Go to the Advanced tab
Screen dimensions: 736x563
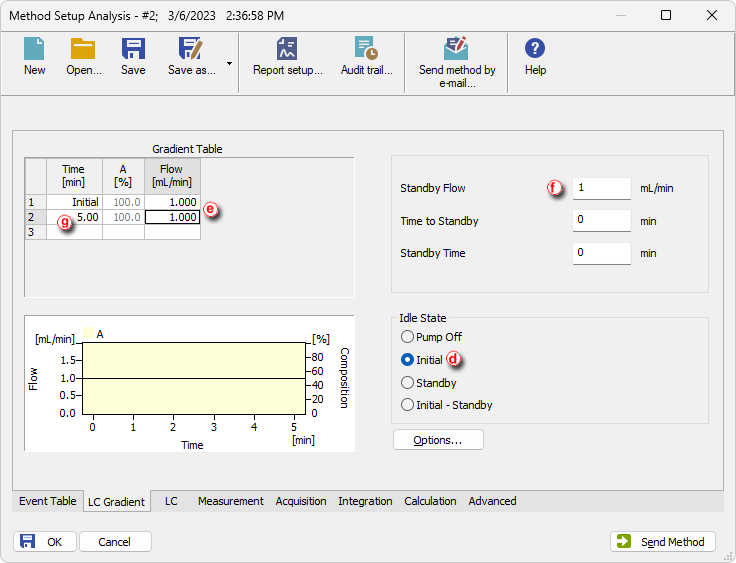[x=492, y=501]
